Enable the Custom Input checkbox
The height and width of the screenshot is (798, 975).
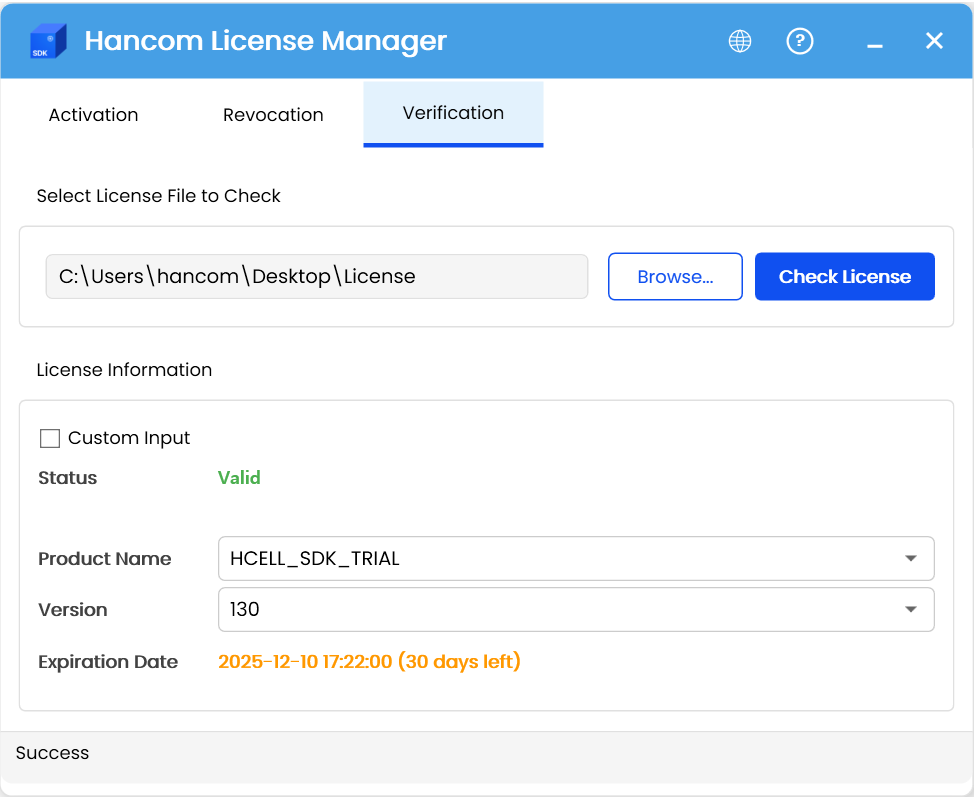click(50, 438)
